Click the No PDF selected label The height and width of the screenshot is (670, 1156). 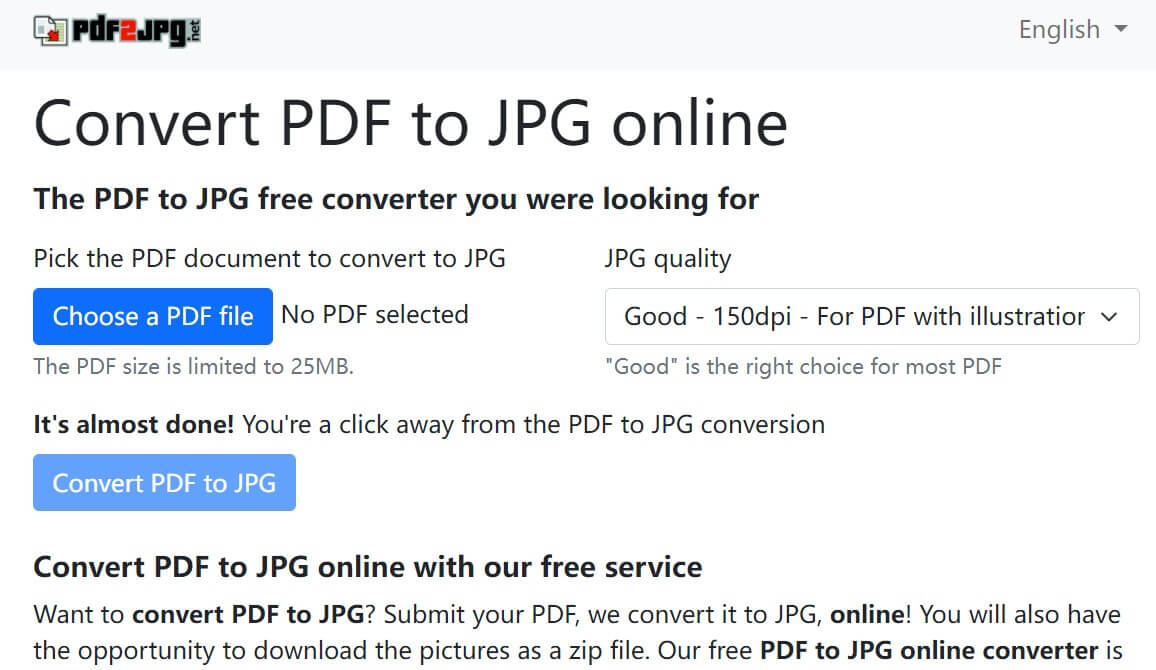pos(375,314)
